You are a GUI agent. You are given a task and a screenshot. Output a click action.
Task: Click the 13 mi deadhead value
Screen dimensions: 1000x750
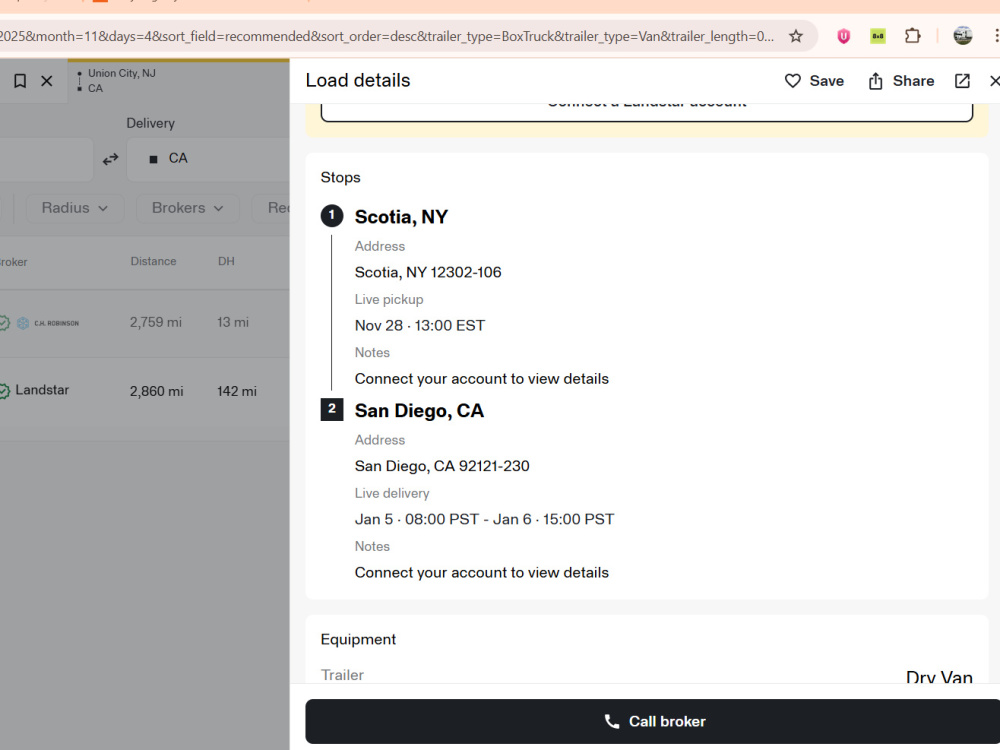pos(233,323)
